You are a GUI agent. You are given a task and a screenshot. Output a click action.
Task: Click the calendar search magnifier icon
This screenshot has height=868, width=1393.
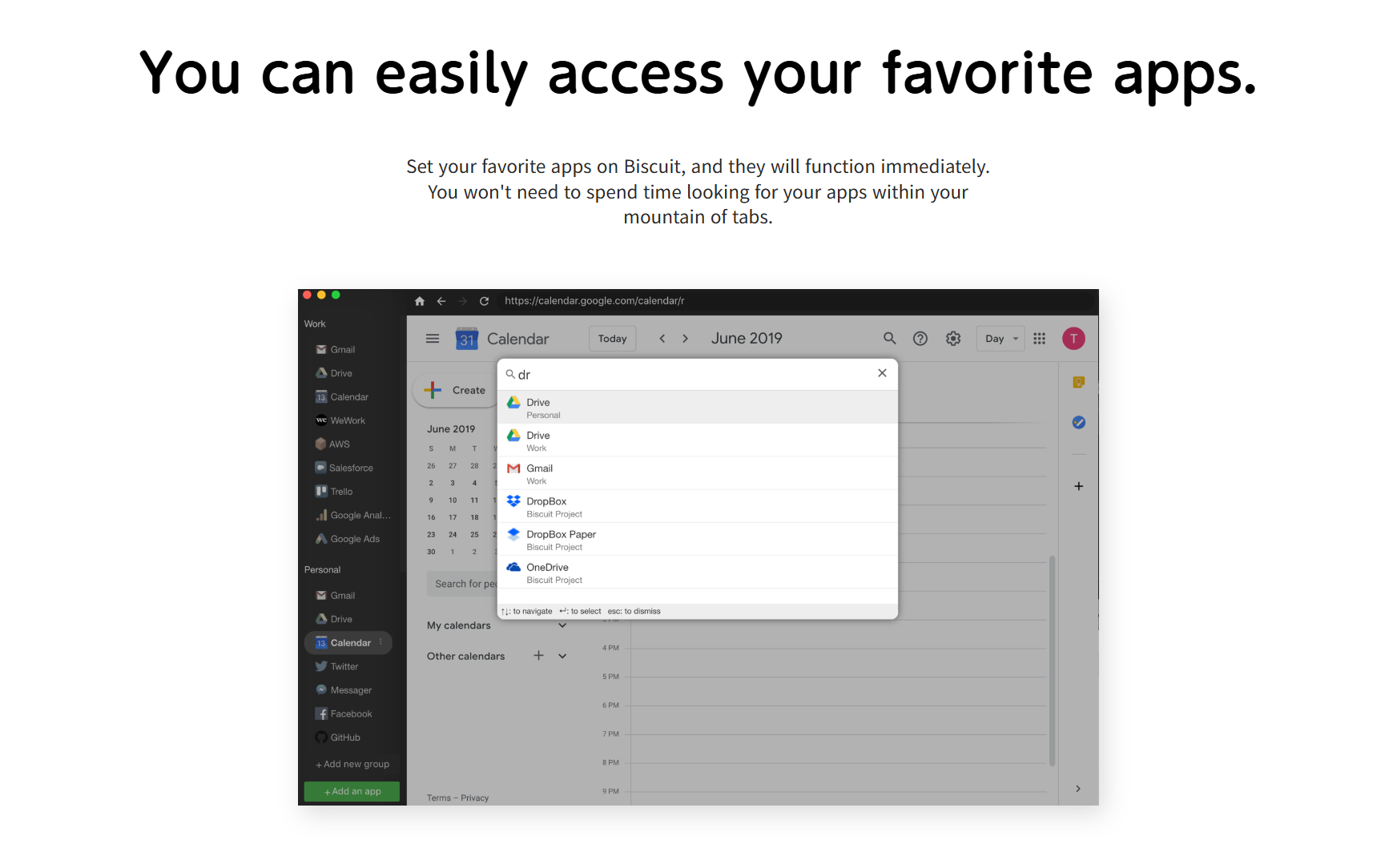889,339
